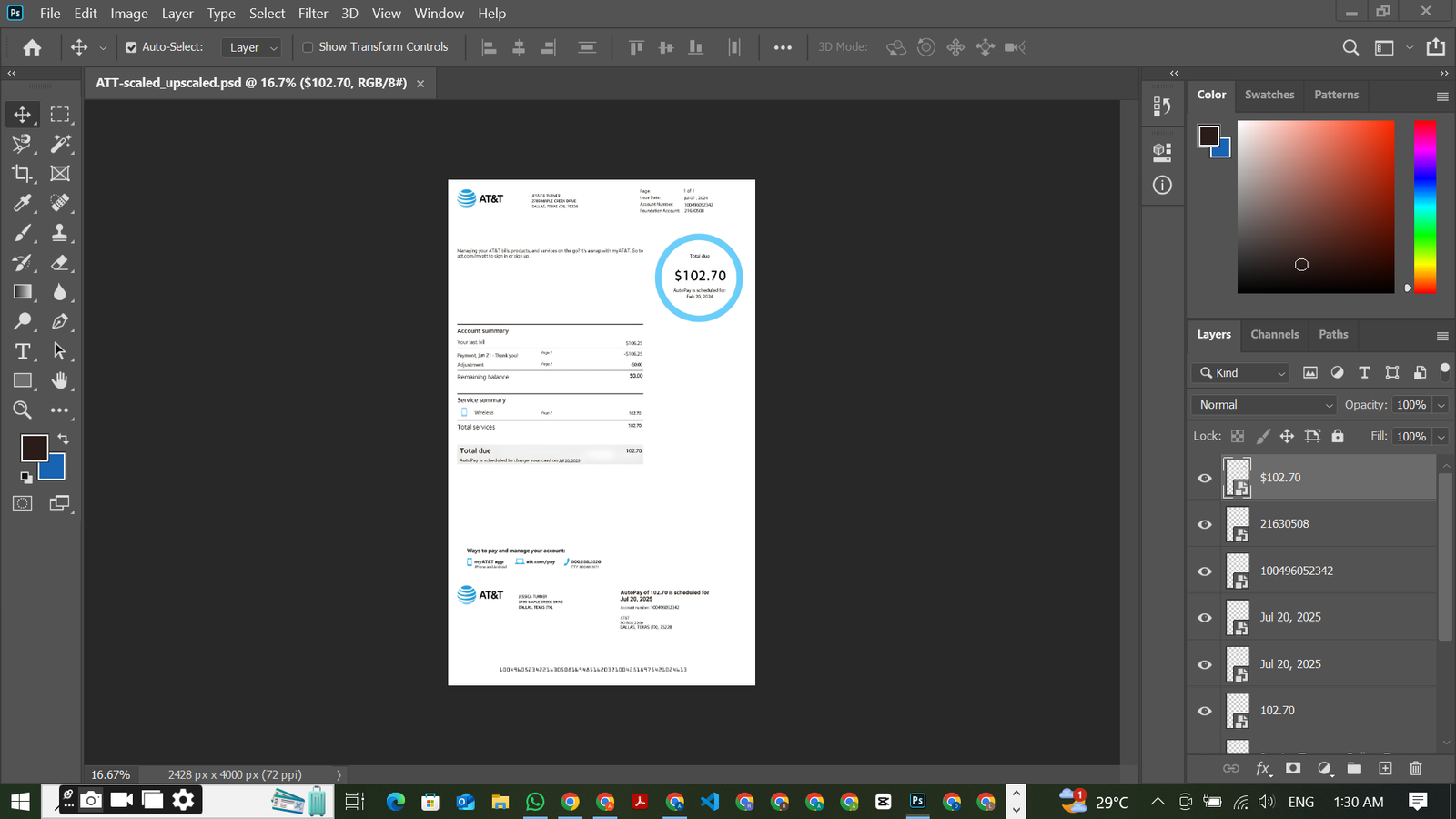Image resolution: width=1456 pixels, height=819 pixels.
Task: Switch to the Swatches tab
Action: tap(1269, 95)
